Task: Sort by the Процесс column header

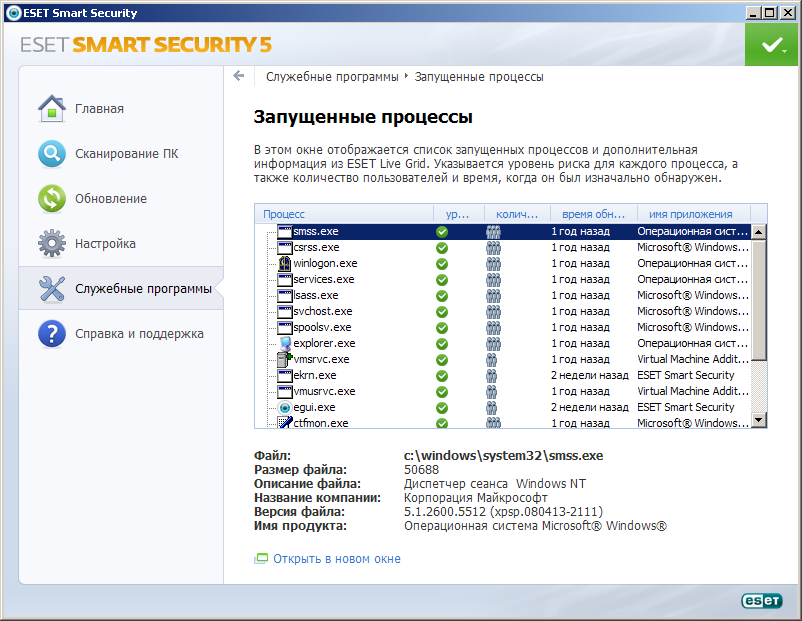Action: [x=344, y=214]
